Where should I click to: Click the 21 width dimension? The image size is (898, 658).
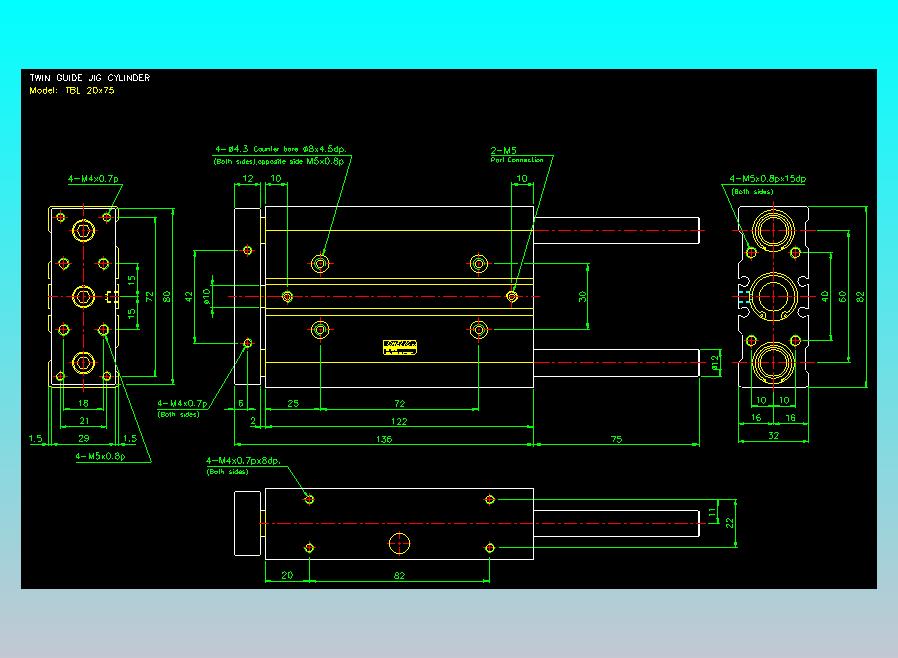pyautogui.click(x=84, y=421)
